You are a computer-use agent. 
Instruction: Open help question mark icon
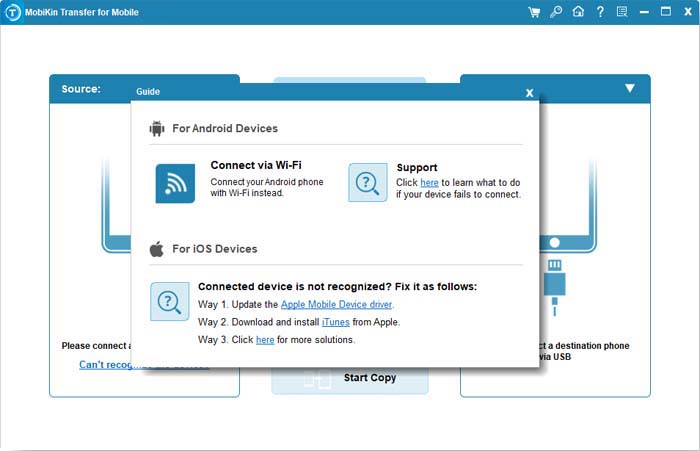coord(600,12)
